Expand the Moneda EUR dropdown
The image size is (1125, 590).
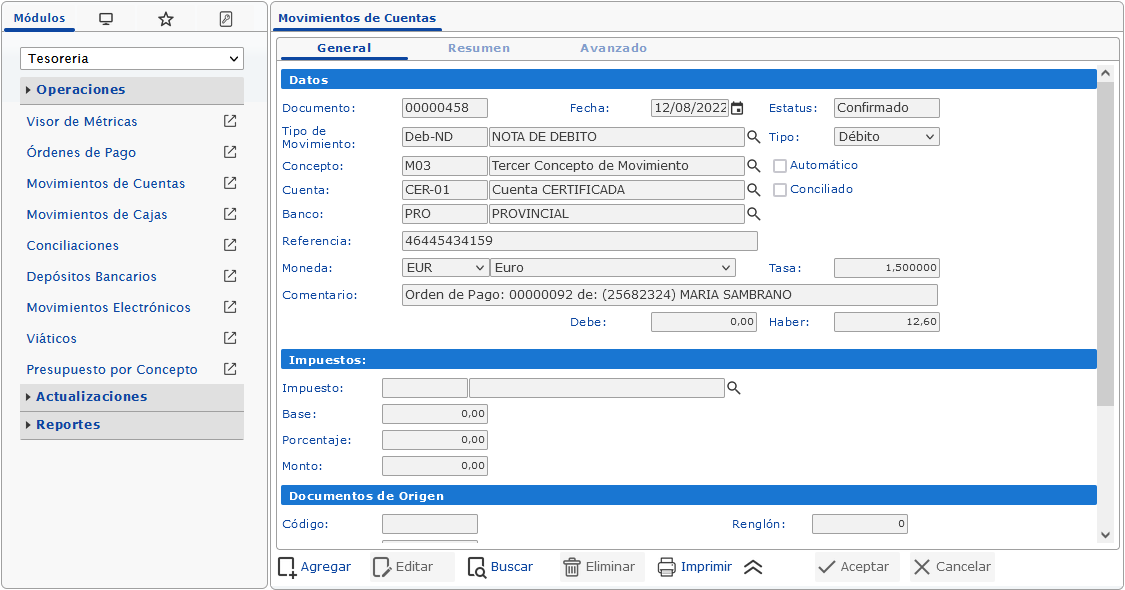point(445,268)
